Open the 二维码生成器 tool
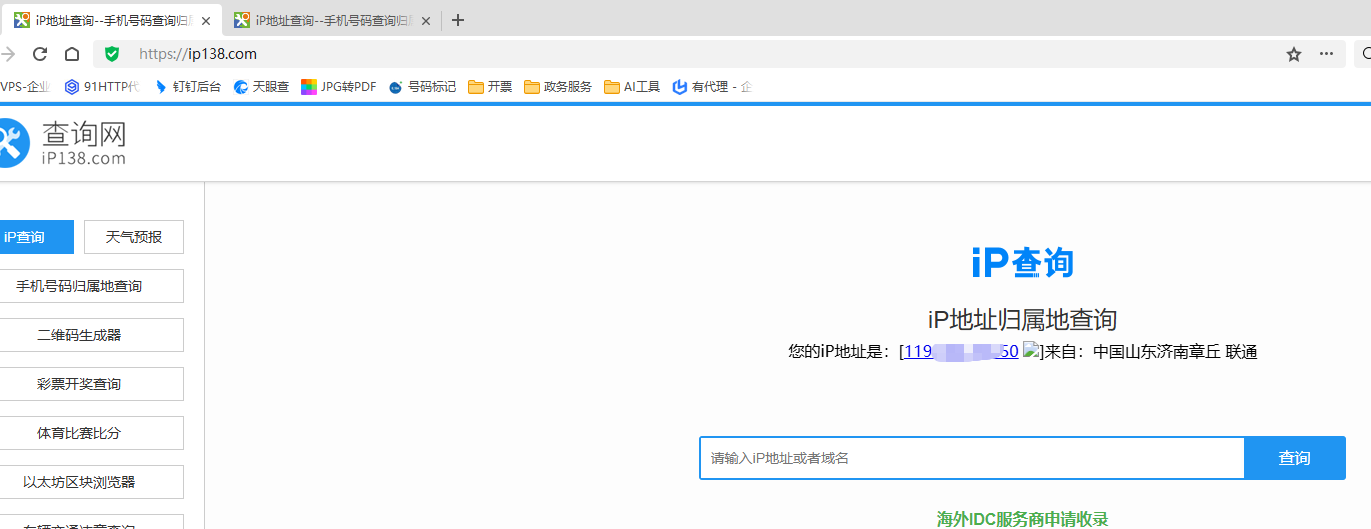This screenshot has height=529, width=1371. 92,335
